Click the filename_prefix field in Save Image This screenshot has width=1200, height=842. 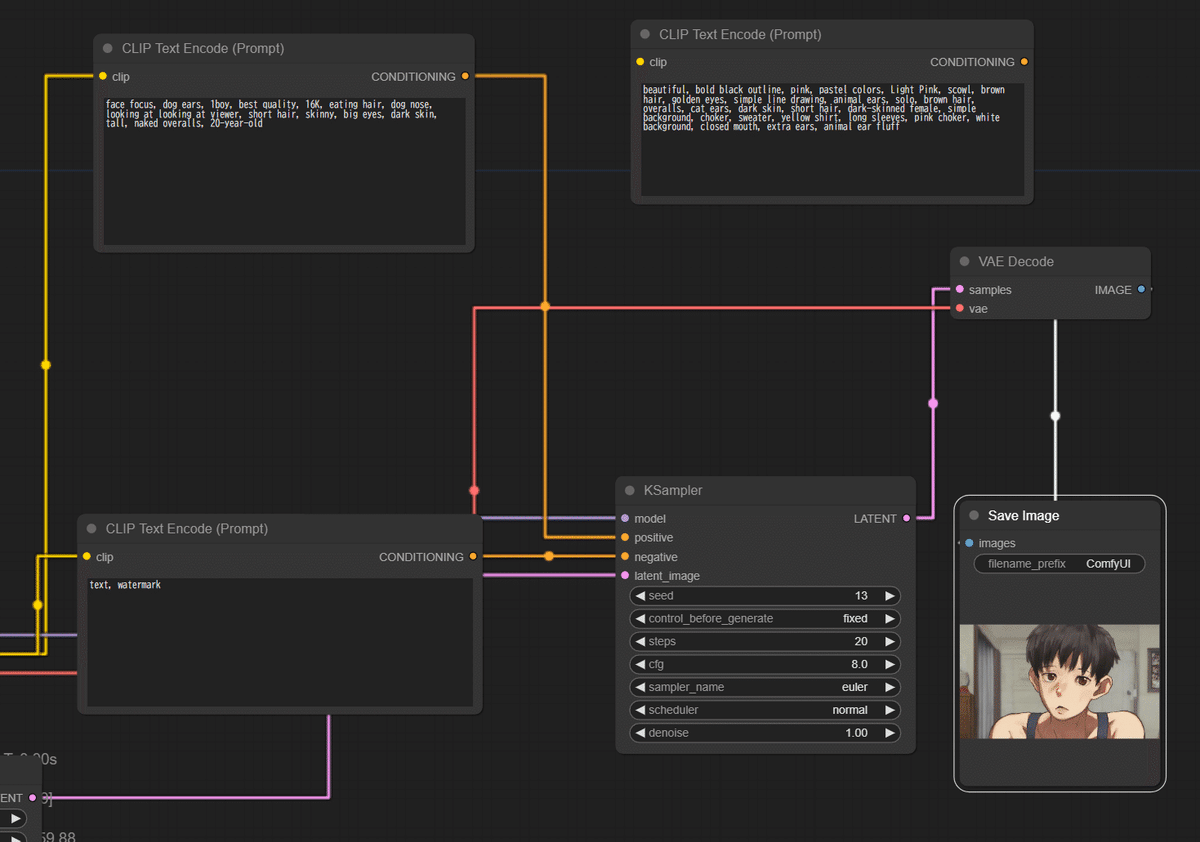click(1059, 564)
